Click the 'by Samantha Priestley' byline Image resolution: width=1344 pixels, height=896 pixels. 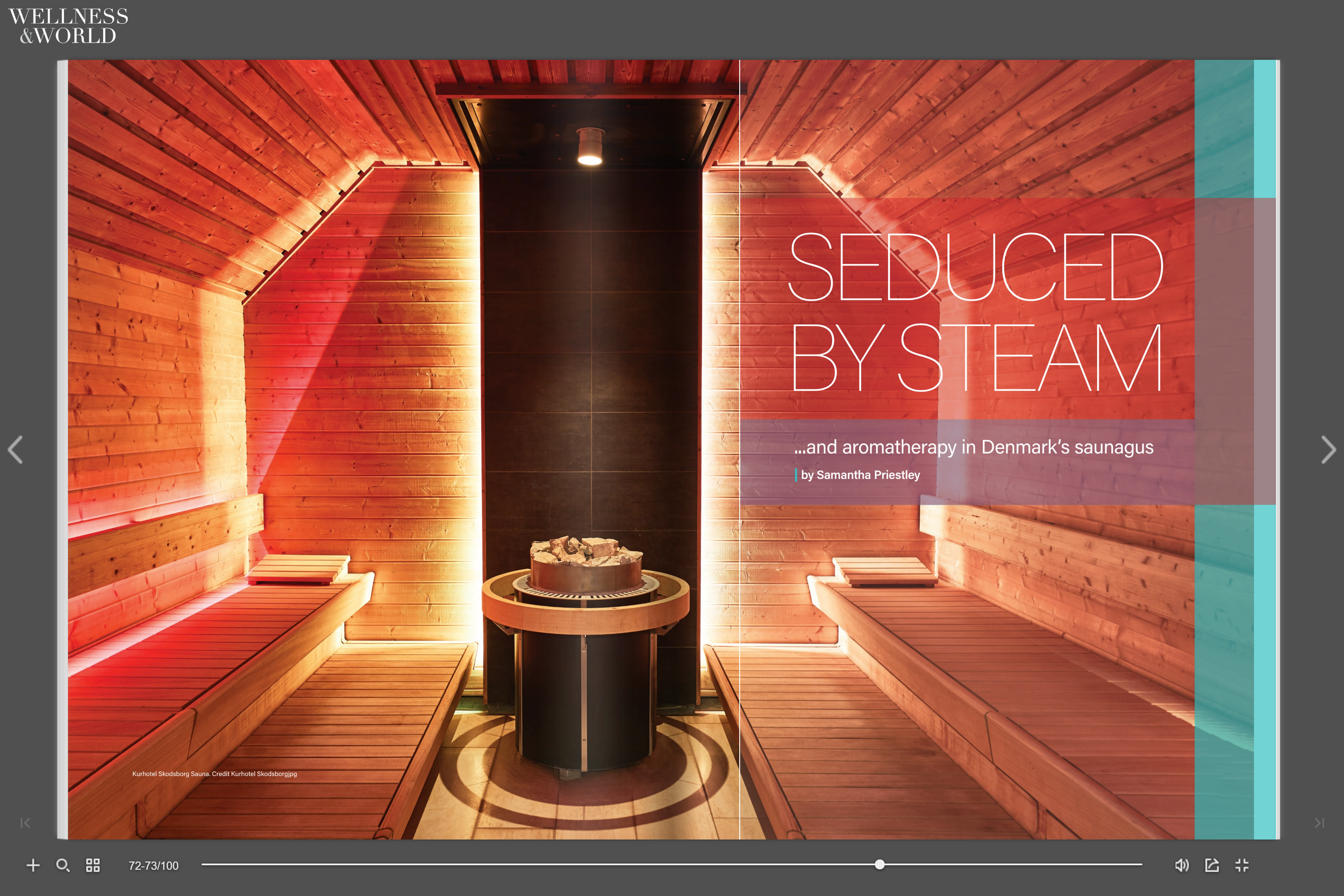[x=860, y=475]
